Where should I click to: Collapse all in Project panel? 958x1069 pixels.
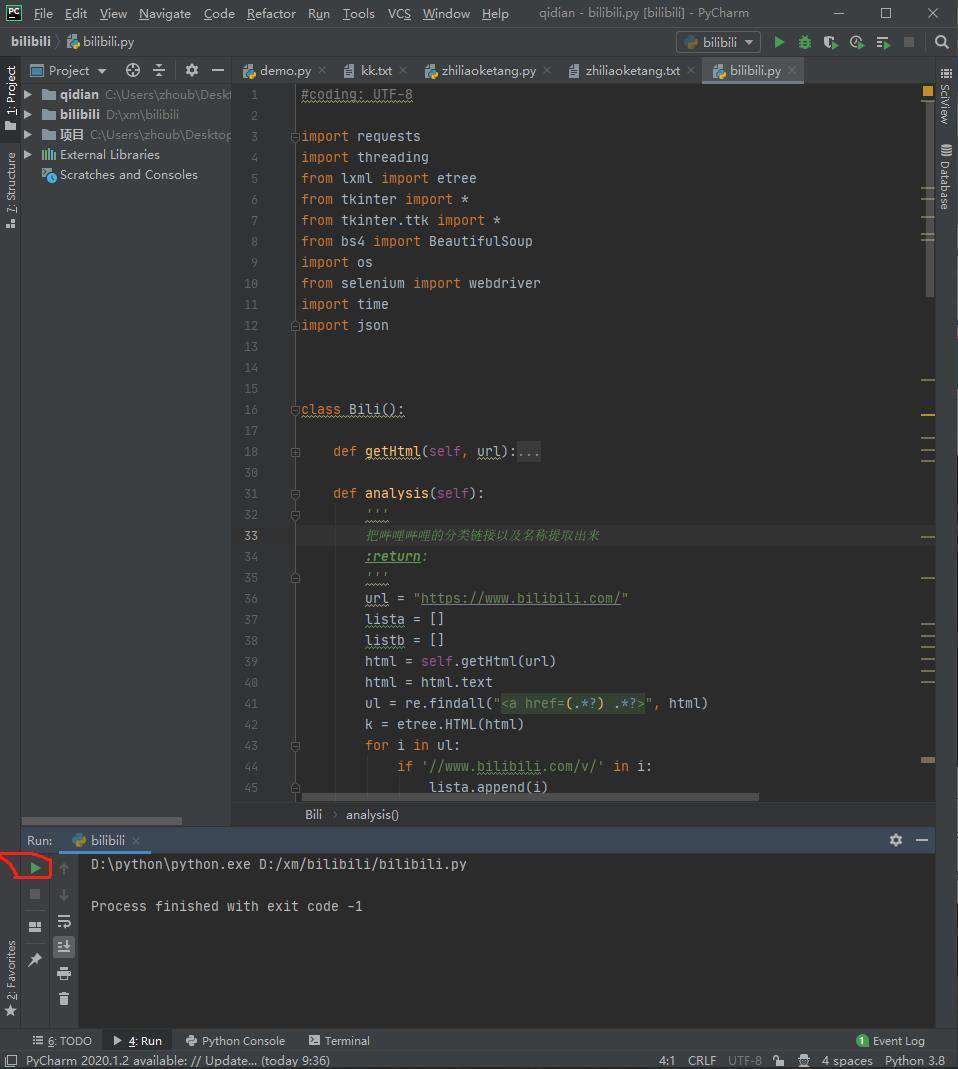click(159, 70)
